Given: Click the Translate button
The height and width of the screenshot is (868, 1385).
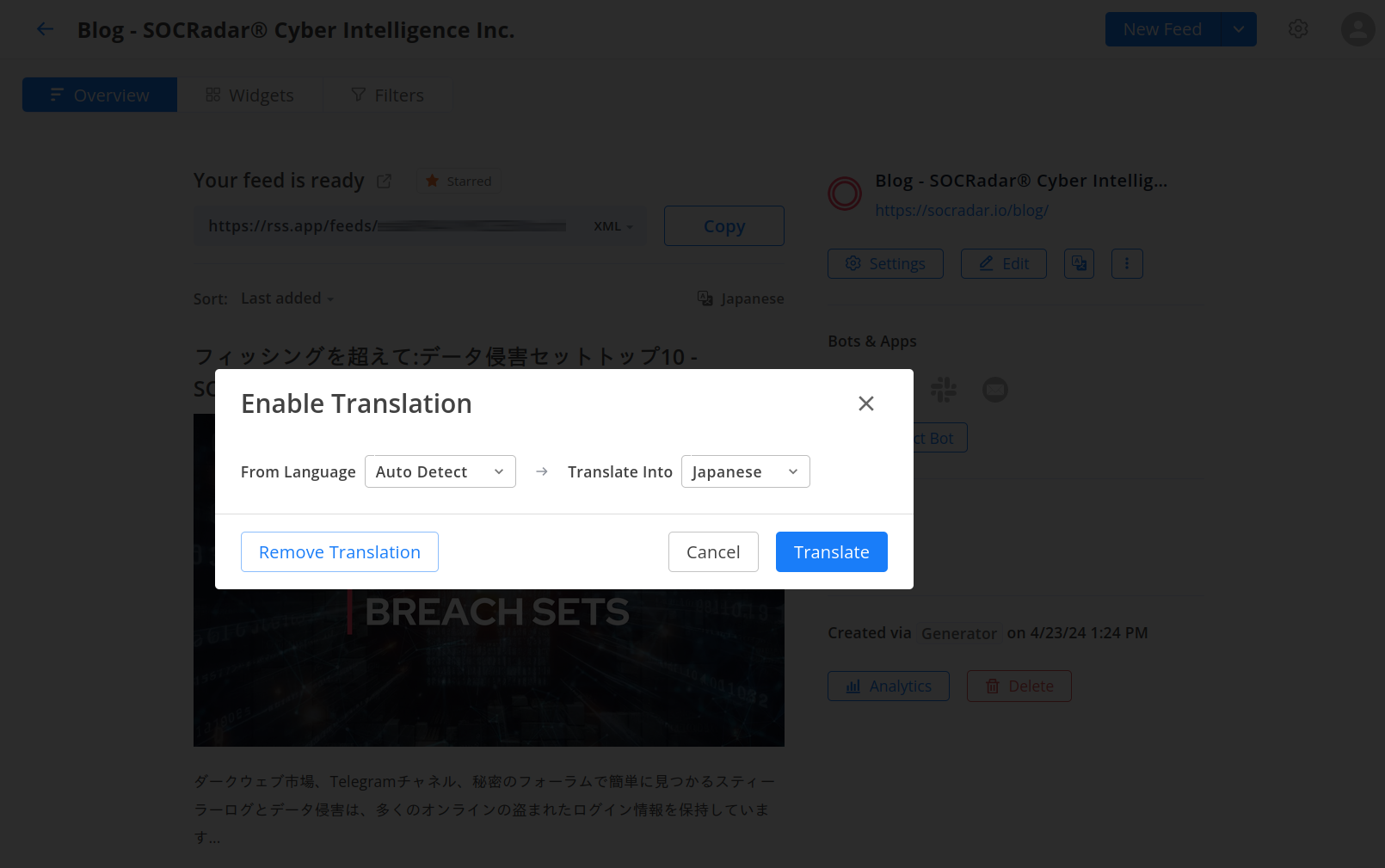Looking at the screenshot, I should 831,552.
